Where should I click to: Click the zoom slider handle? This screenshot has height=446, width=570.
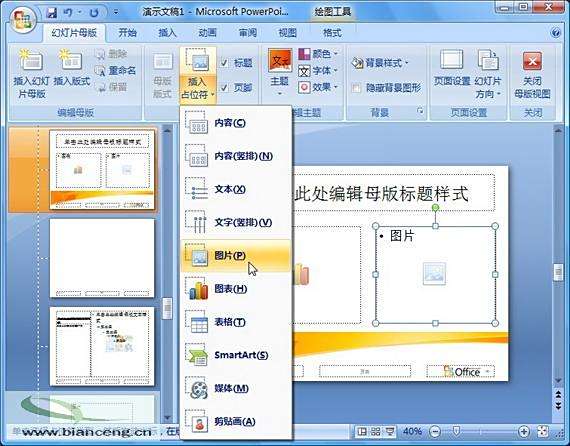(456, 431)
